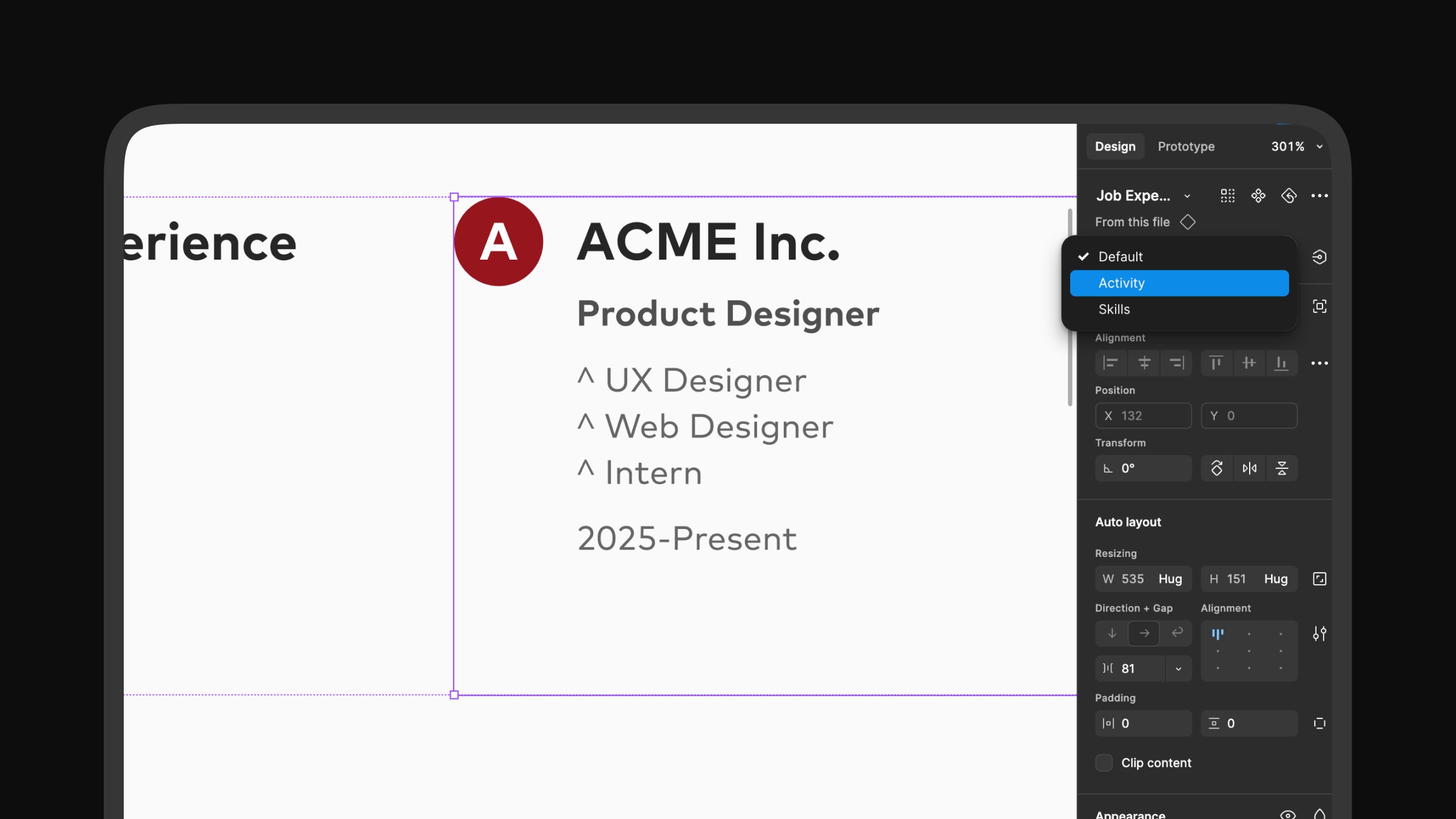This screenshot has width=1456, height=819.
Task: Click the align left icon
Action: pos(1111,363)
